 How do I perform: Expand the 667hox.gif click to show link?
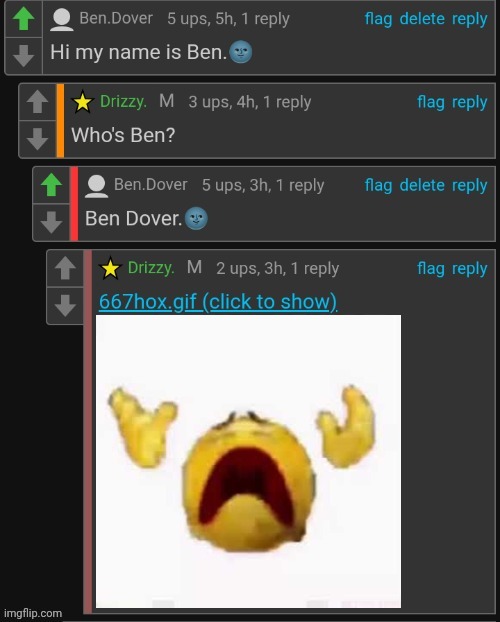click(218, 302)
